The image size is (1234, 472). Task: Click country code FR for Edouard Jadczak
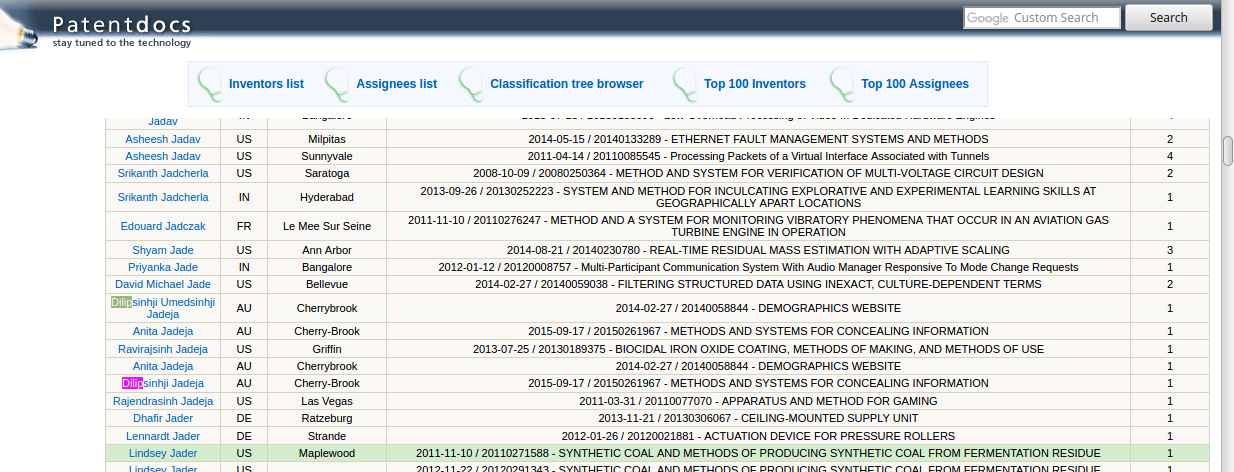pyautogui.click(x=244, y=226)
